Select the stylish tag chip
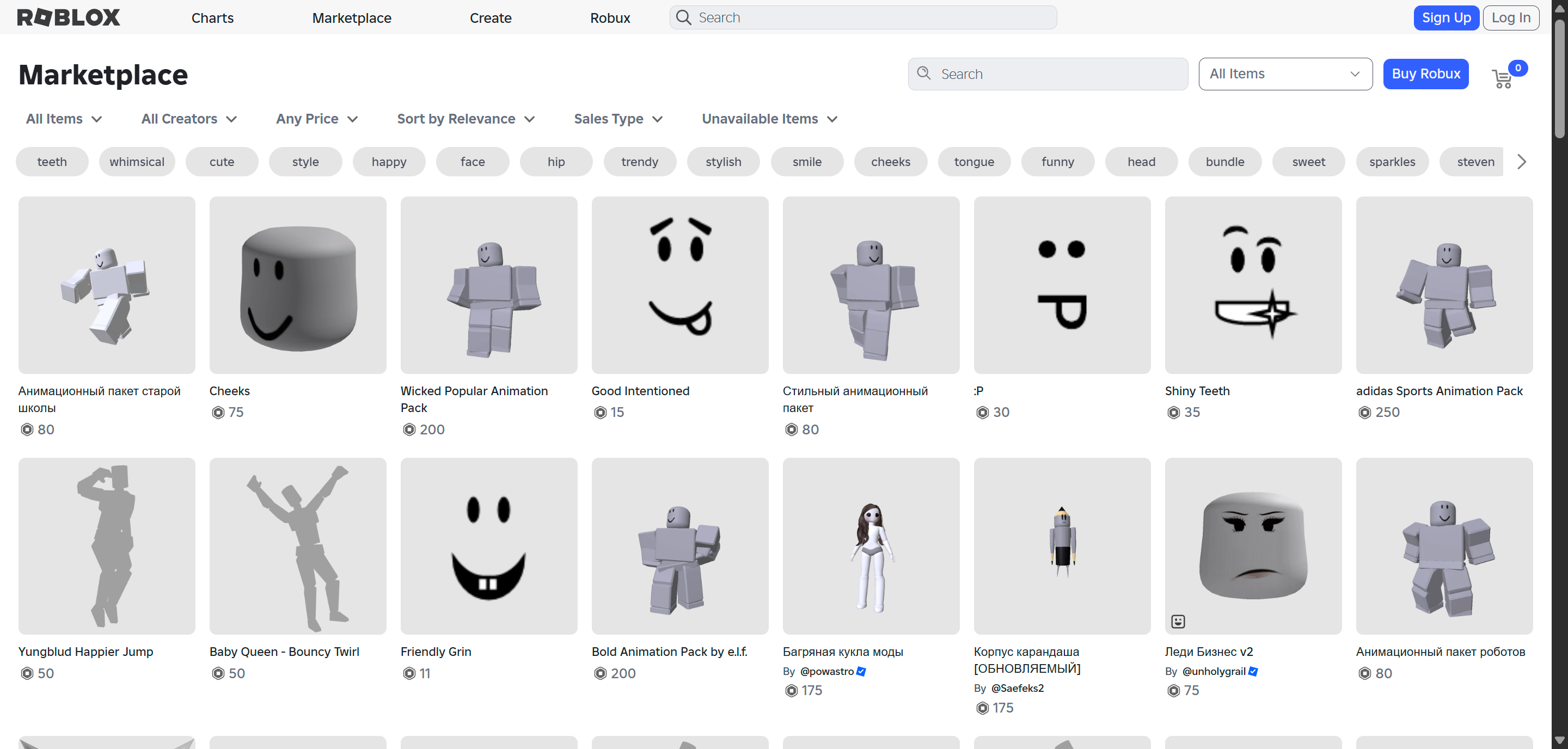The image size is (1568, 749). [724, 162]
